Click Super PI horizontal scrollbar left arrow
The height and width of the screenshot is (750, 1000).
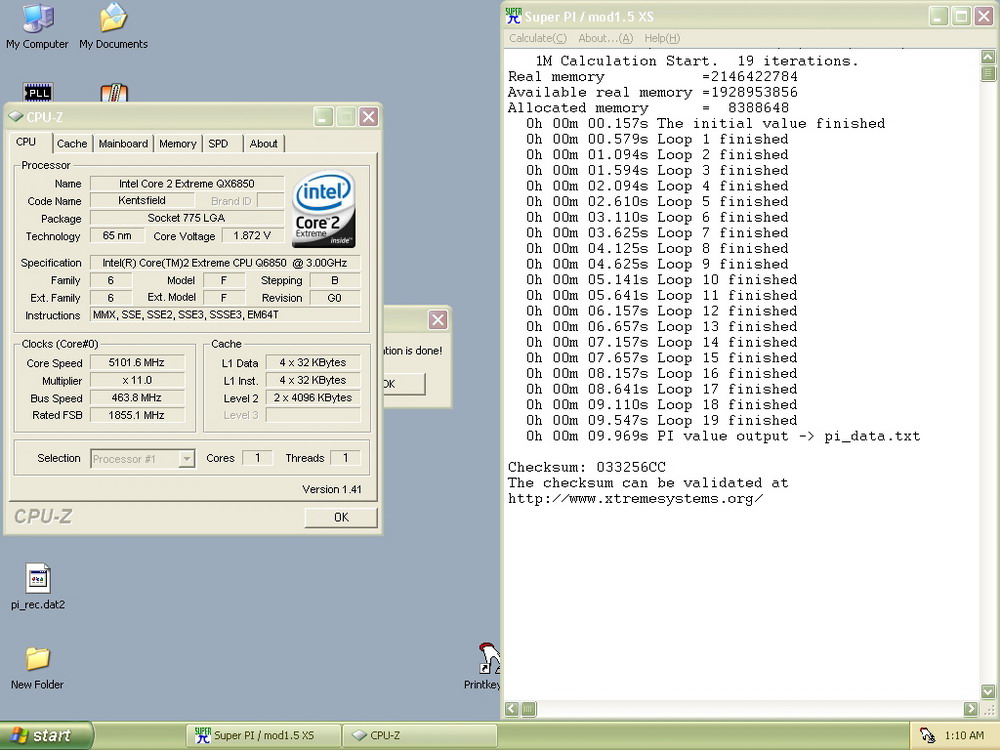tap(511, 709)
